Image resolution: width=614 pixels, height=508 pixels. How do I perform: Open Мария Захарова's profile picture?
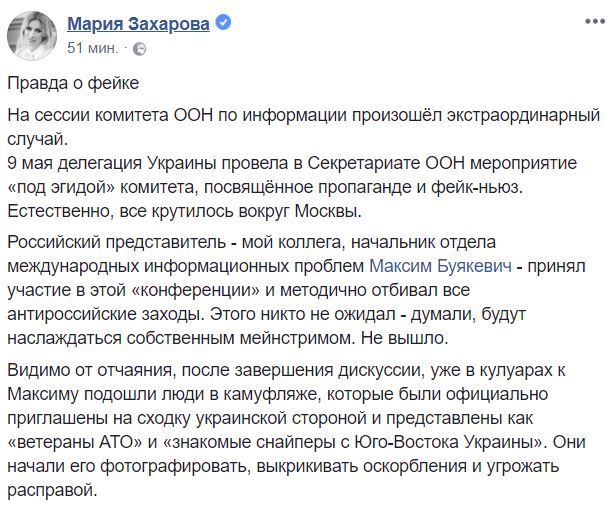coord(32,36)
